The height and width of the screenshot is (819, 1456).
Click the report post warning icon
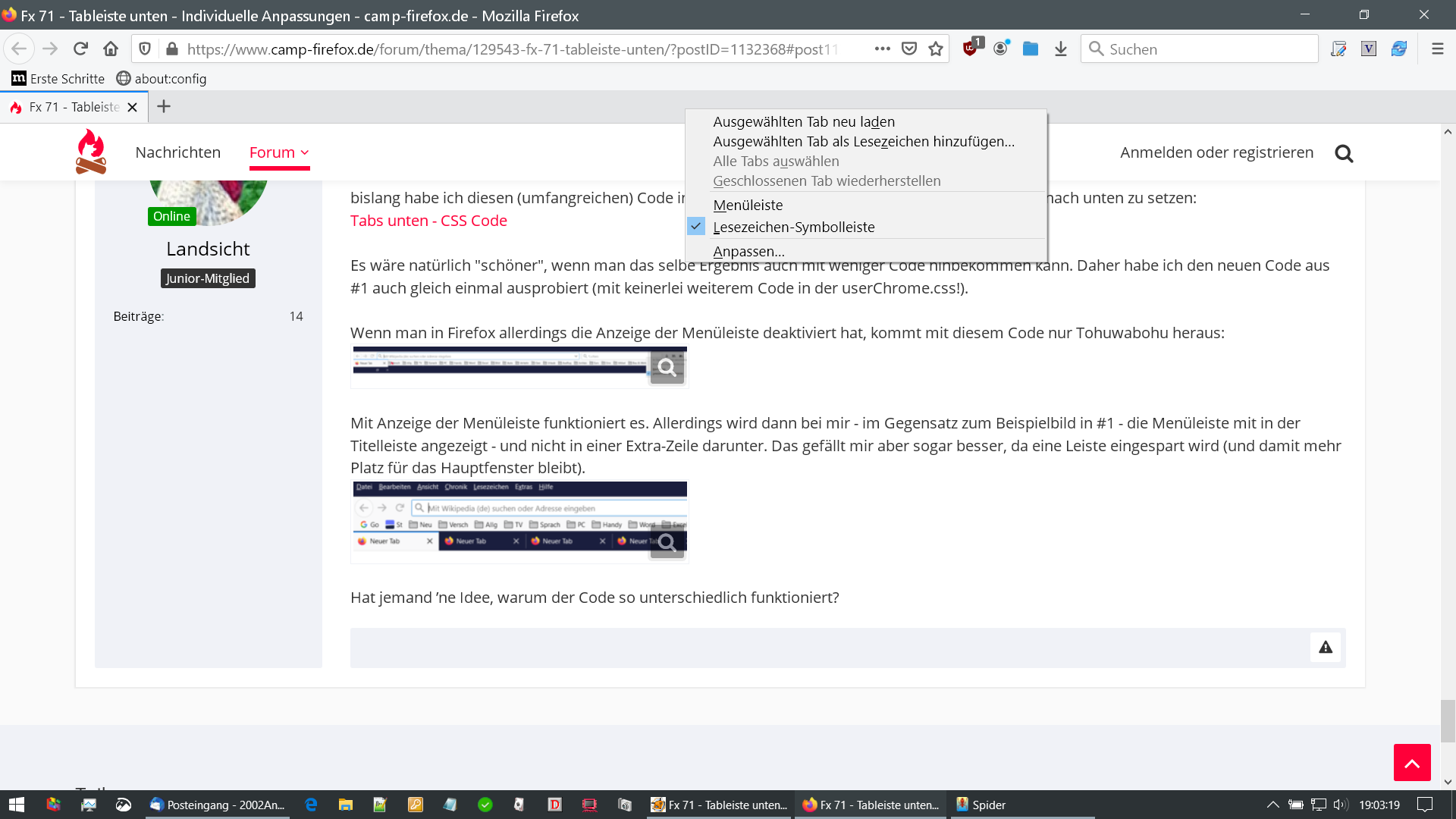coord(1325,648)
